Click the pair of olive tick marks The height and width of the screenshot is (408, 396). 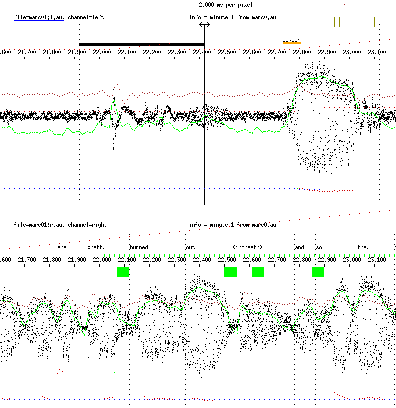pyautogui.click(x=337, y=22)
